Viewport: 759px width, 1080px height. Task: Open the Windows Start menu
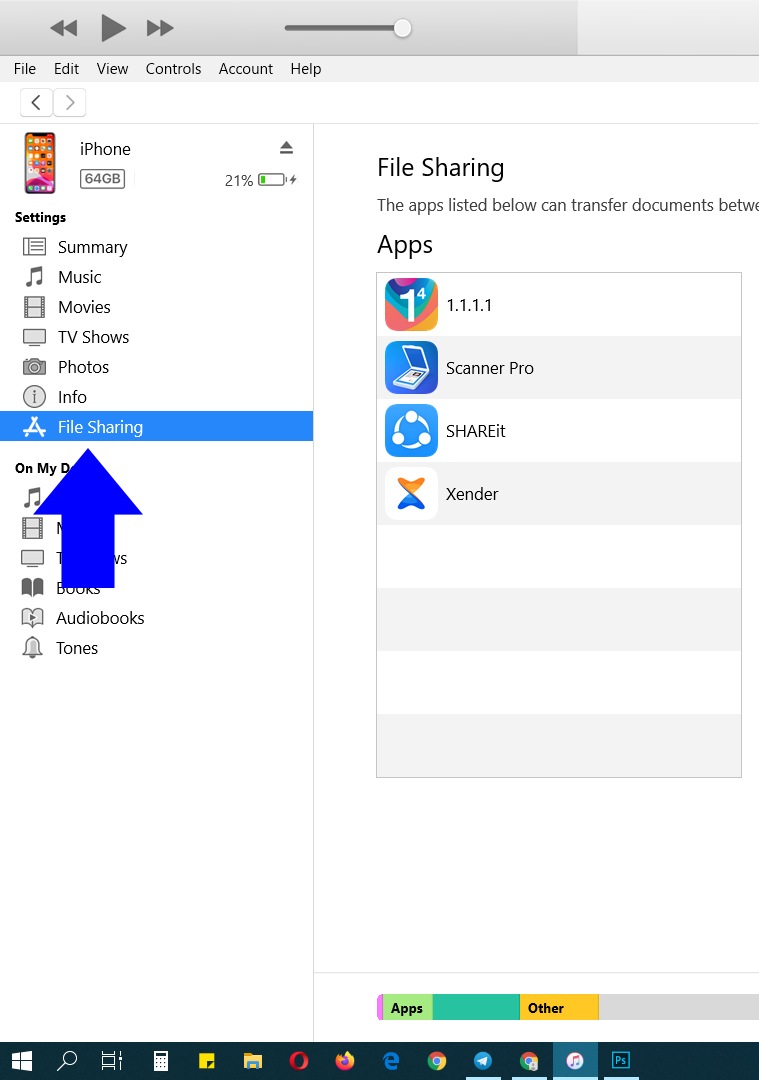22,1061
